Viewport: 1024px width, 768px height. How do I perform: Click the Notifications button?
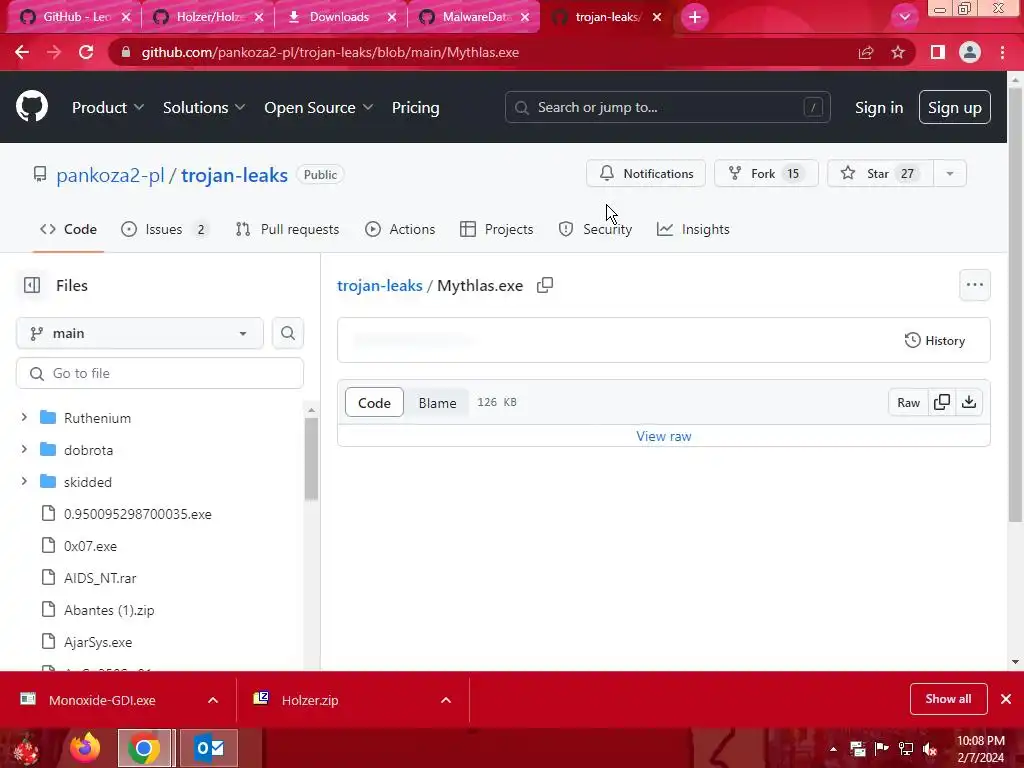645,174
